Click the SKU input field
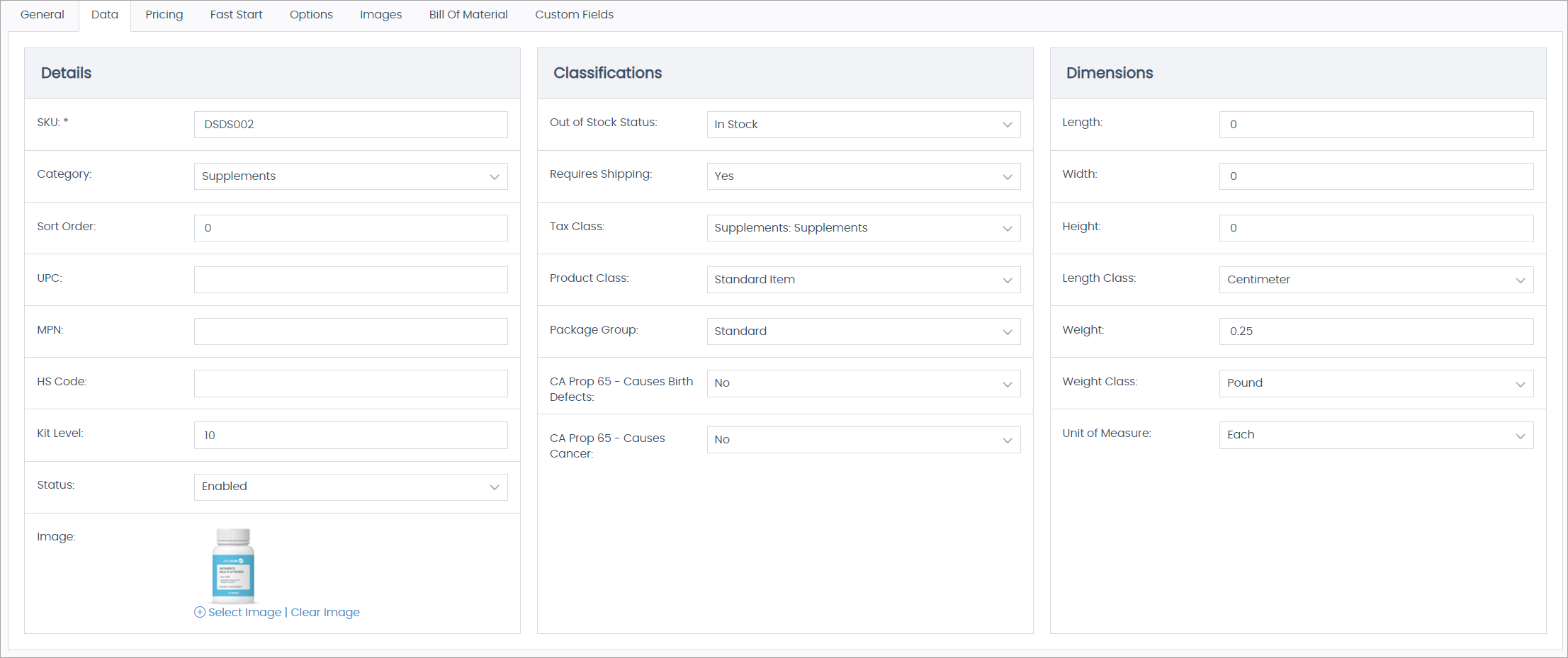The width and height of the screenshot is (1568, 658). pos(351,125)
